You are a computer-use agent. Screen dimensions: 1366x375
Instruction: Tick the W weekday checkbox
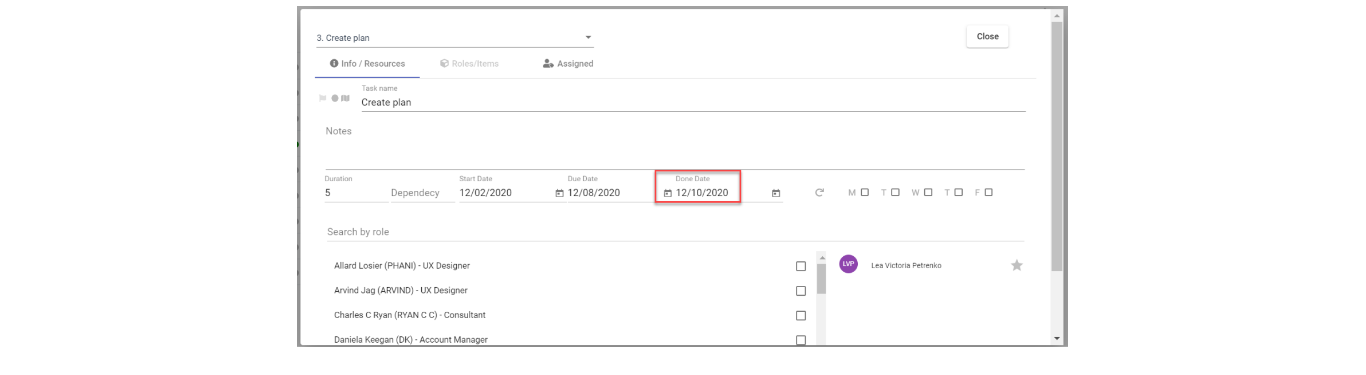[x=928, y=192]
